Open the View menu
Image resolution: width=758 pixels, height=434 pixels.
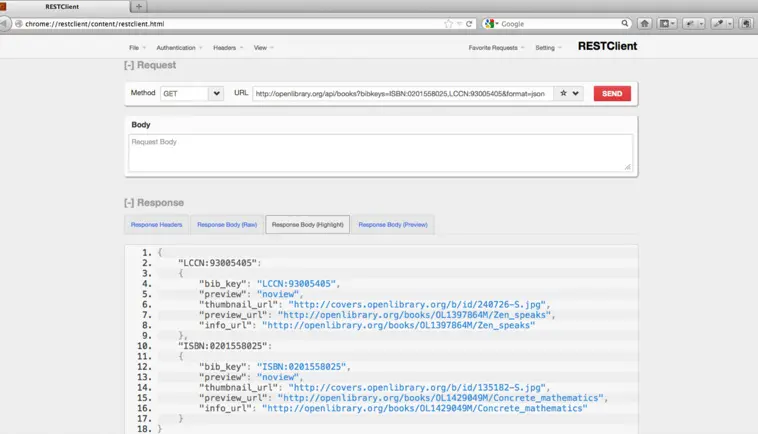click(263, 47)
